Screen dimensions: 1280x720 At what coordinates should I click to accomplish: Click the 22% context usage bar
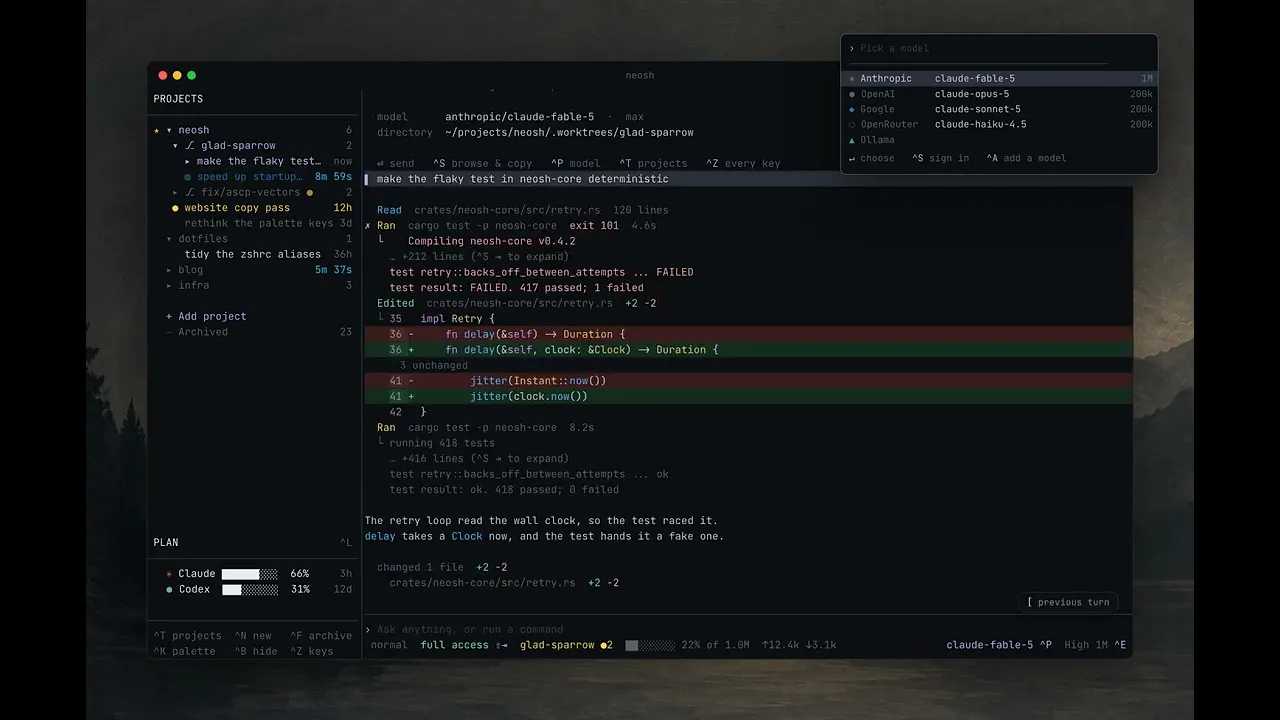(x=650, y=646)
